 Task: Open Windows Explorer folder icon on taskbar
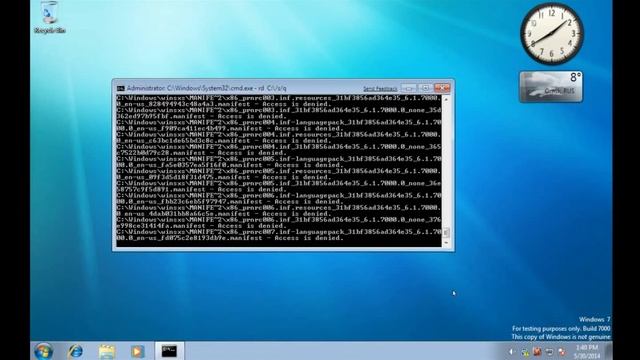[107, 351]
